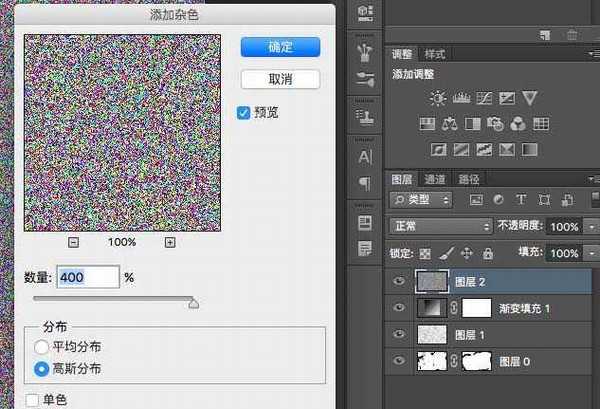Select the 平均分布 uniform radio button
Viewport: 600px width, 409px height.
[41, 347]
